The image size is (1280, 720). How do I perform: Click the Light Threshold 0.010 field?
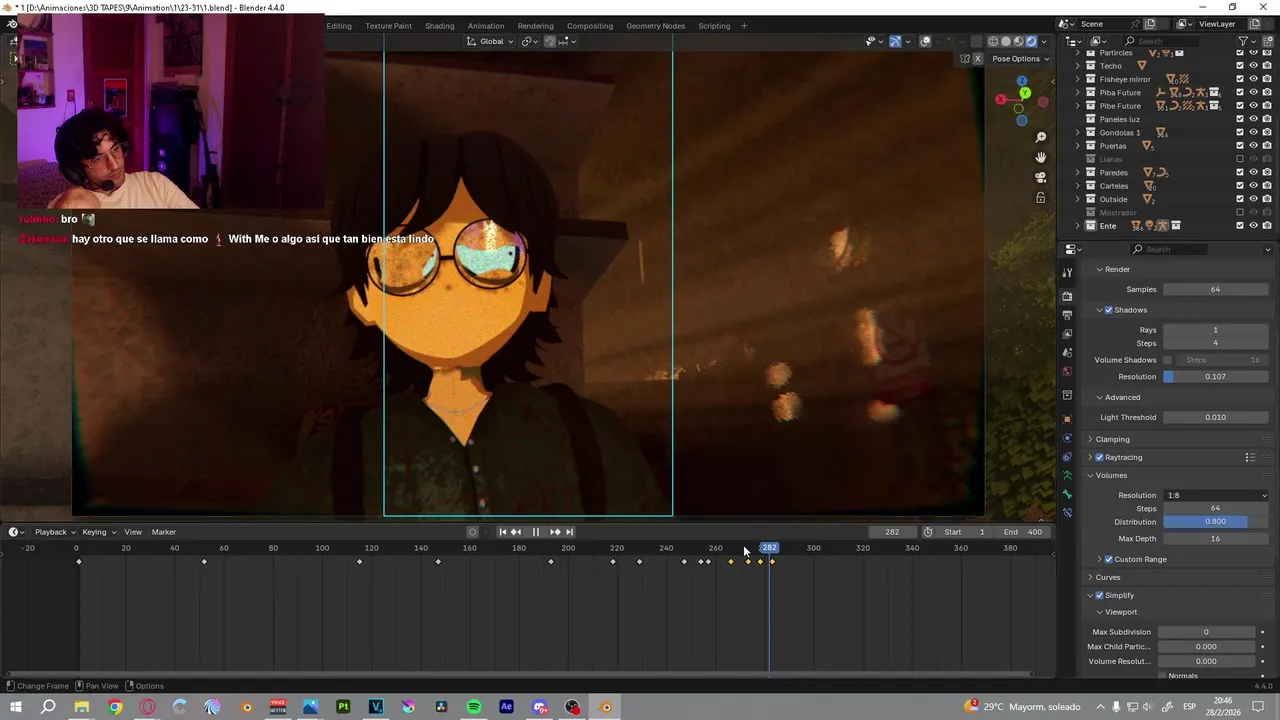point(1216,418)
